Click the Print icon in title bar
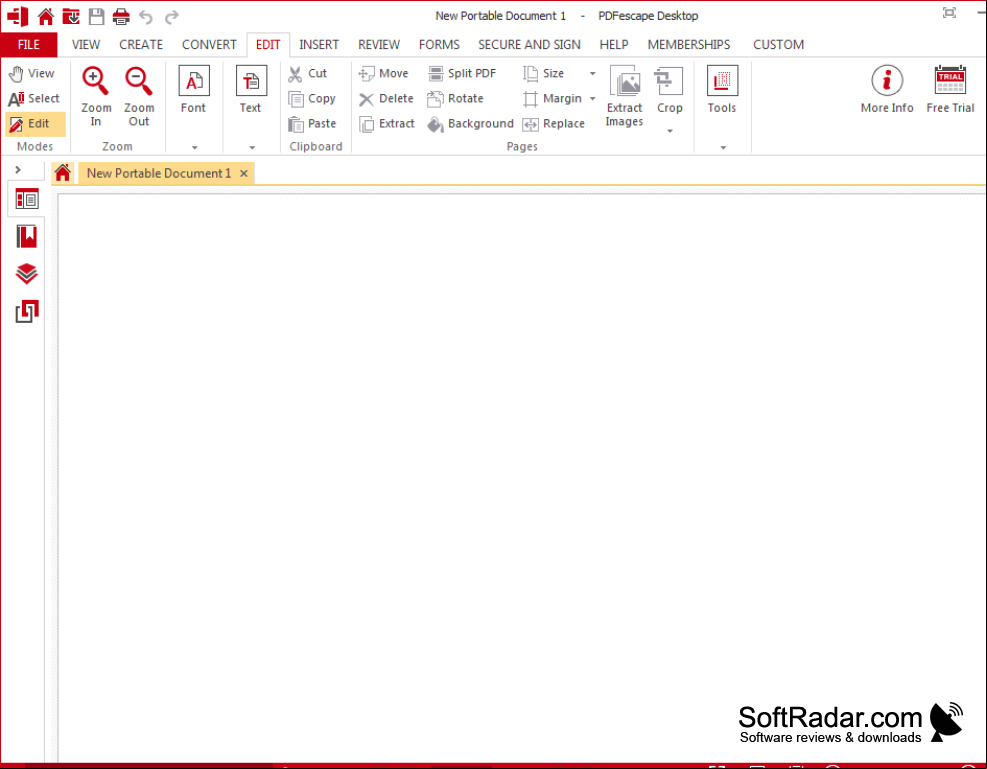 (121, 16)
